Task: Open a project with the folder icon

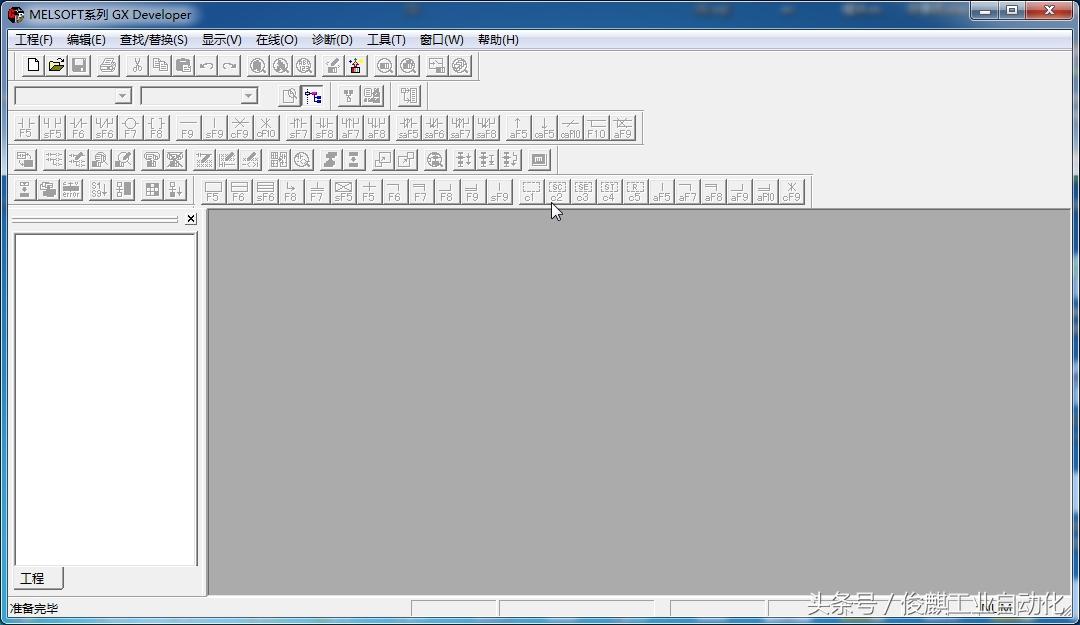Action: point(56,65)
